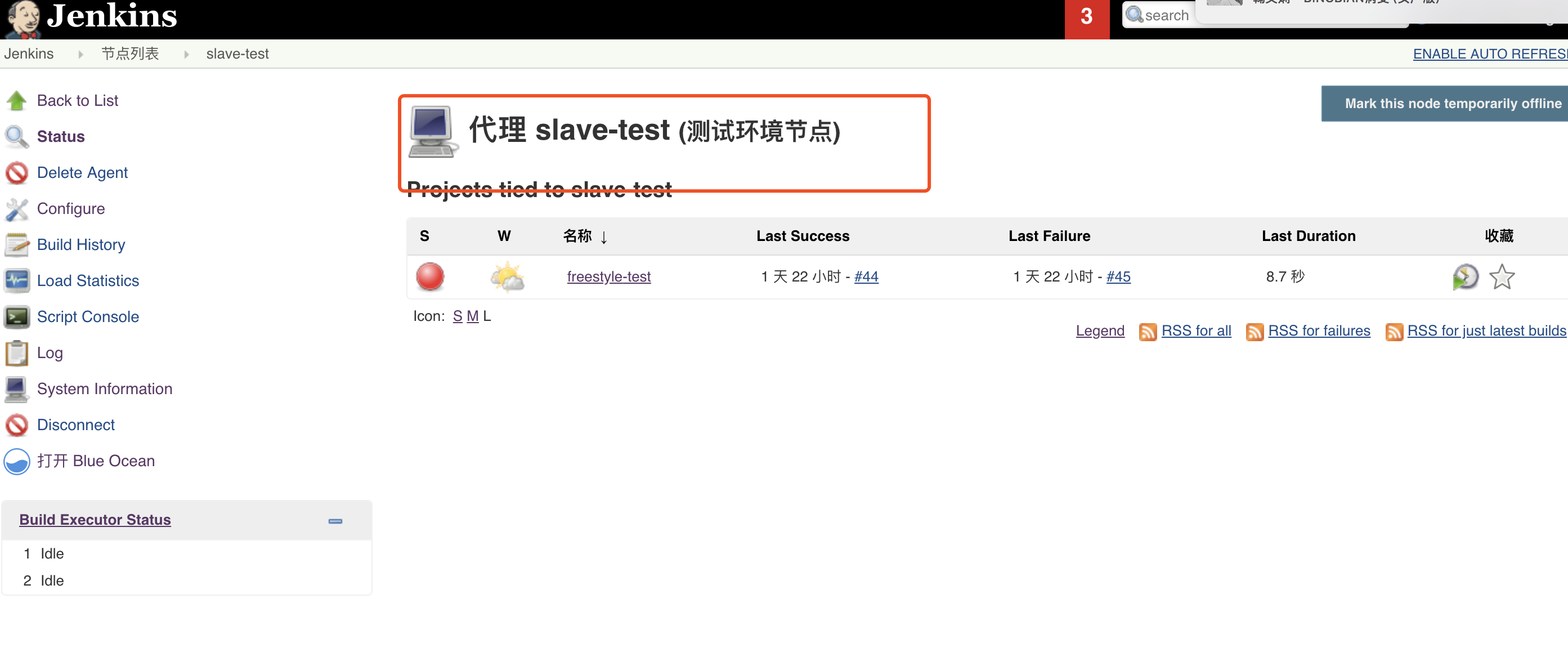Click the Delete Agent prohibition icon
The image size is (1568, 670).
[16, 173]
